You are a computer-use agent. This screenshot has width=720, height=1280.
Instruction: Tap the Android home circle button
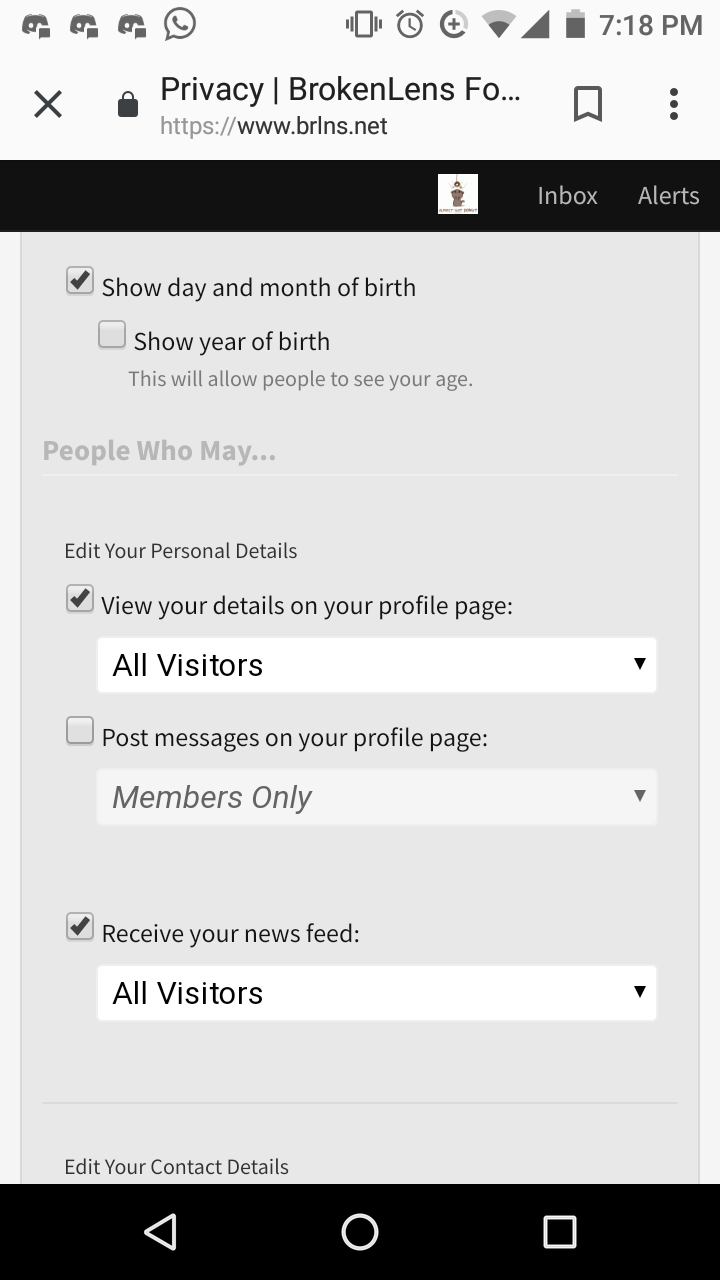tap(360, 1232)
